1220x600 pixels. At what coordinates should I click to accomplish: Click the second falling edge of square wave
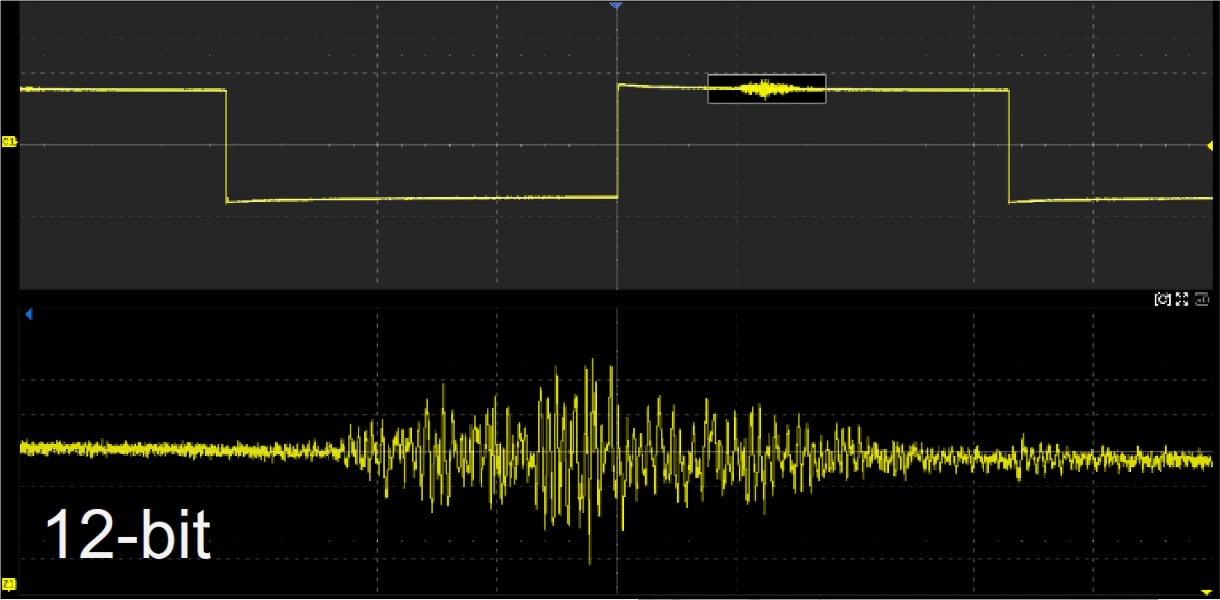[1009, 146]
